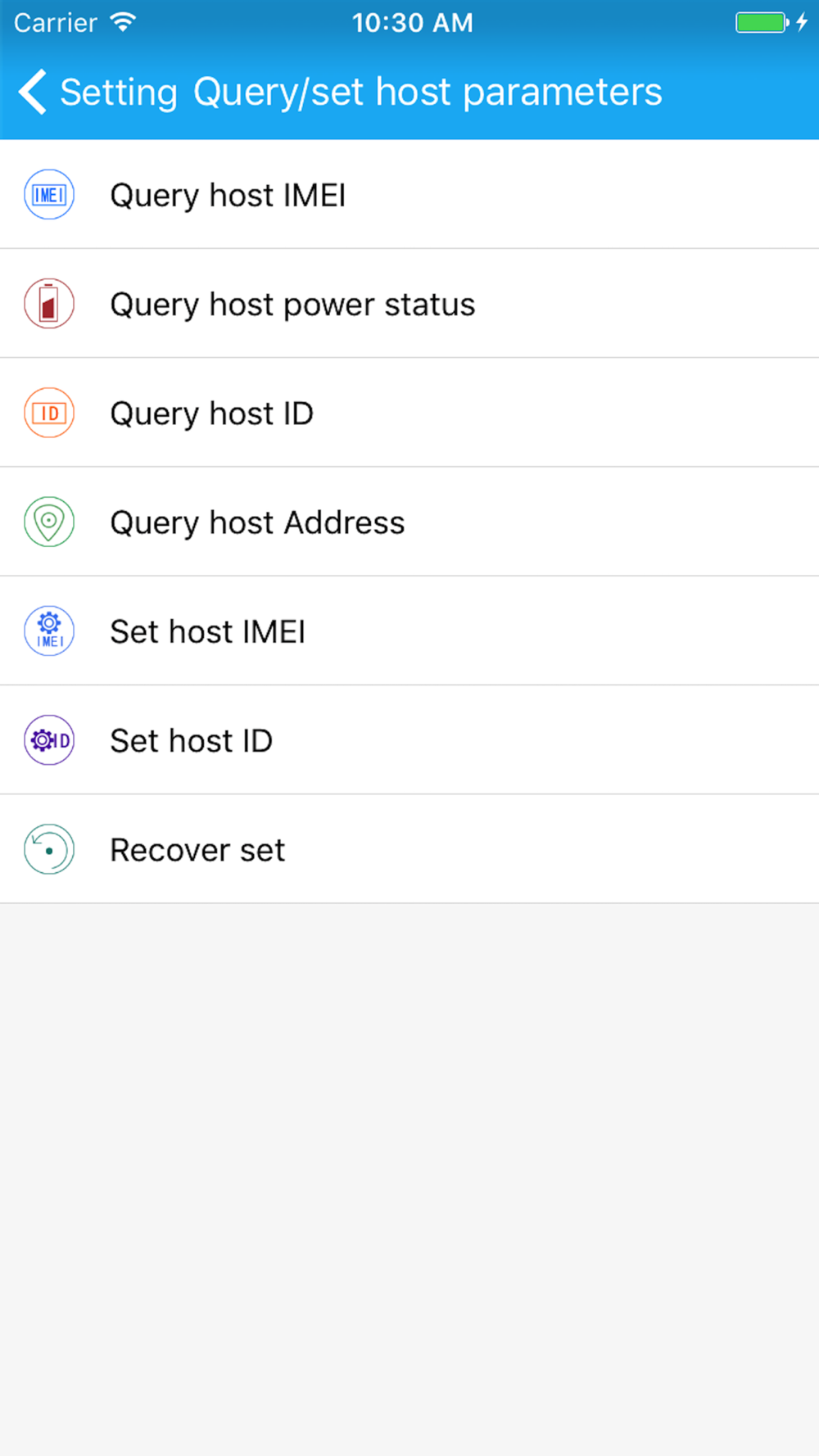Select Query host ID entry

(409, 413)
